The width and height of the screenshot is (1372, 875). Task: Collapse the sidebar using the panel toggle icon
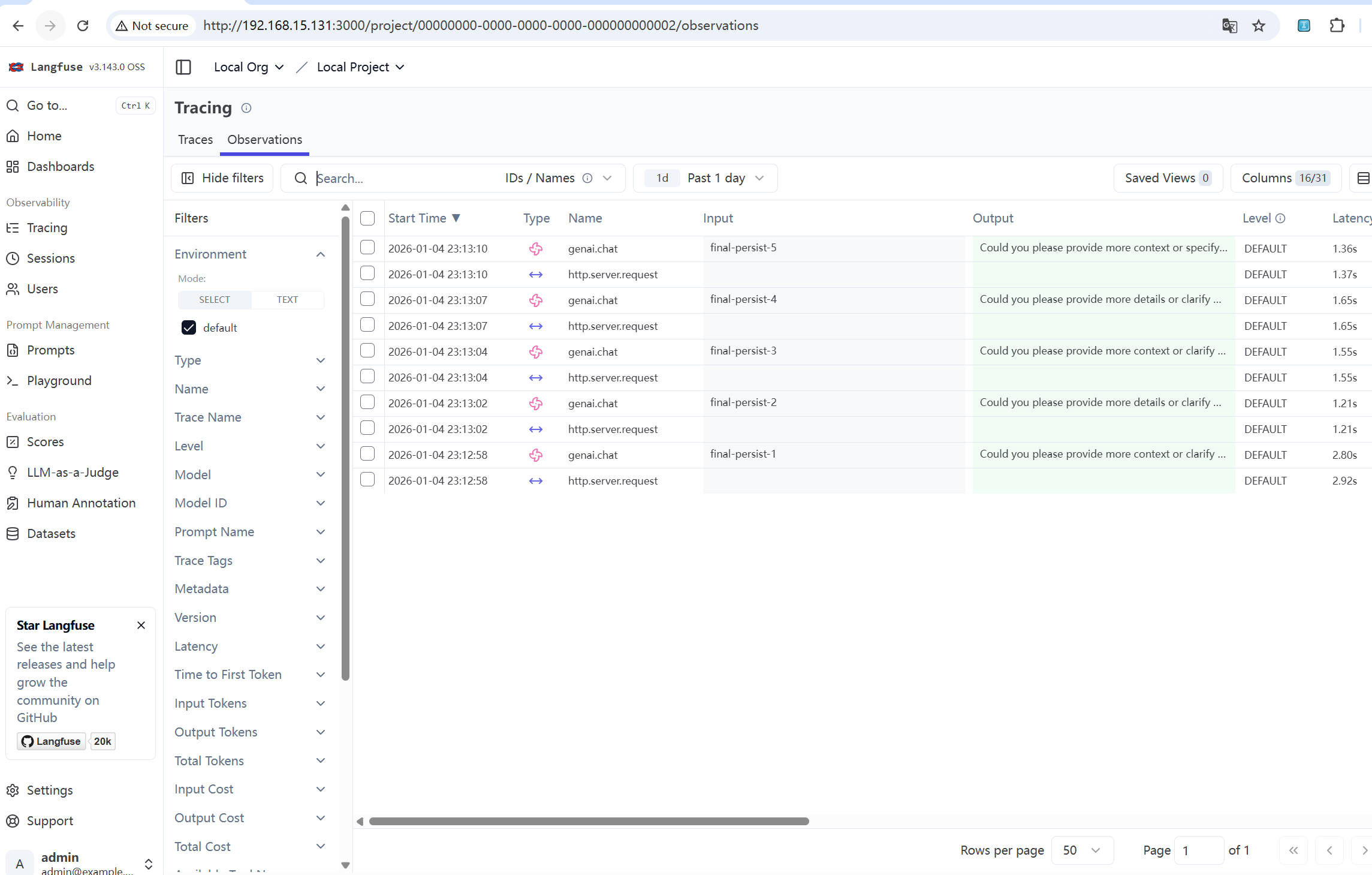(x=183, y=67)
